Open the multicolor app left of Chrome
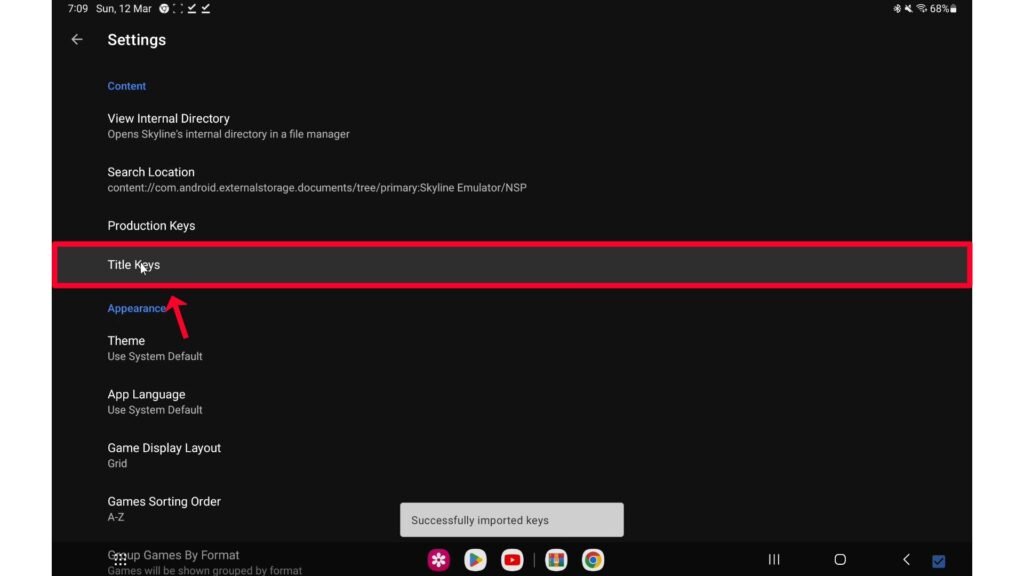Viewport: 1024px width, 576px height. tap(556, 560)
